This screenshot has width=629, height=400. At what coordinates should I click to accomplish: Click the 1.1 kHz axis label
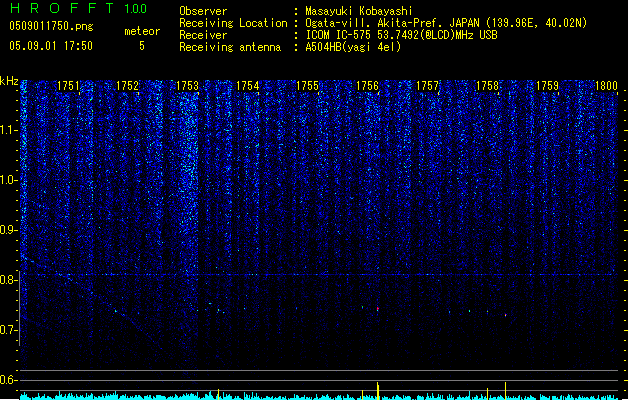pos(9,130)
